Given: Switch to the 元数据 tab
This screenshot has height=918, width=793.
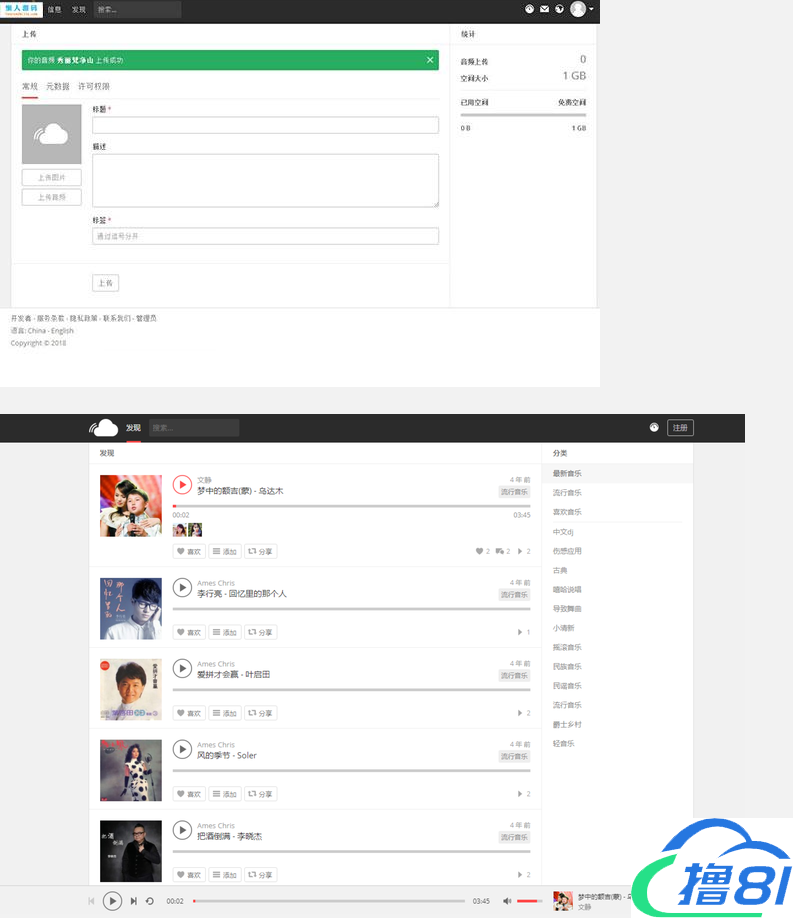Looking at the screenshot, I should [x=58, y=87].
